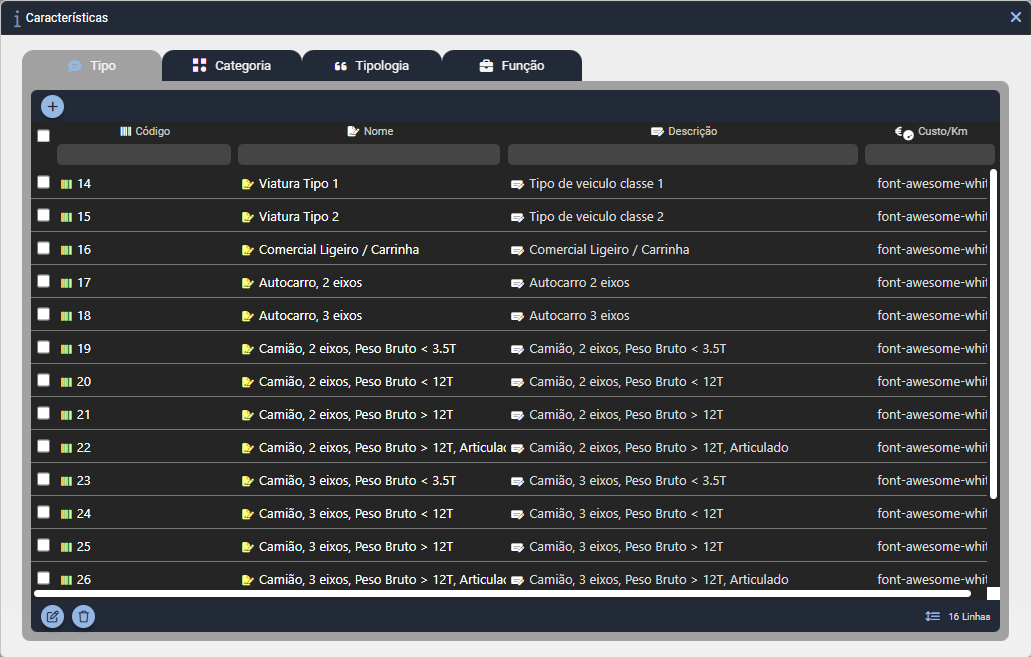
Task: Close the Características dialog
Action: 1016,17
